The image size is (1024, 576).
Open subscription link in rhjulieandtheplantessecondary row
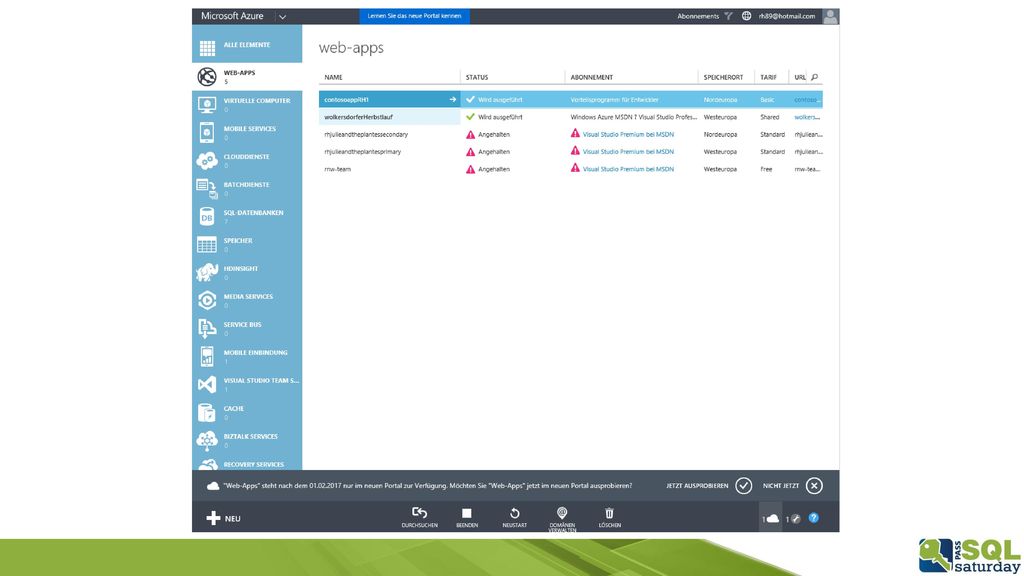point(628,135)
